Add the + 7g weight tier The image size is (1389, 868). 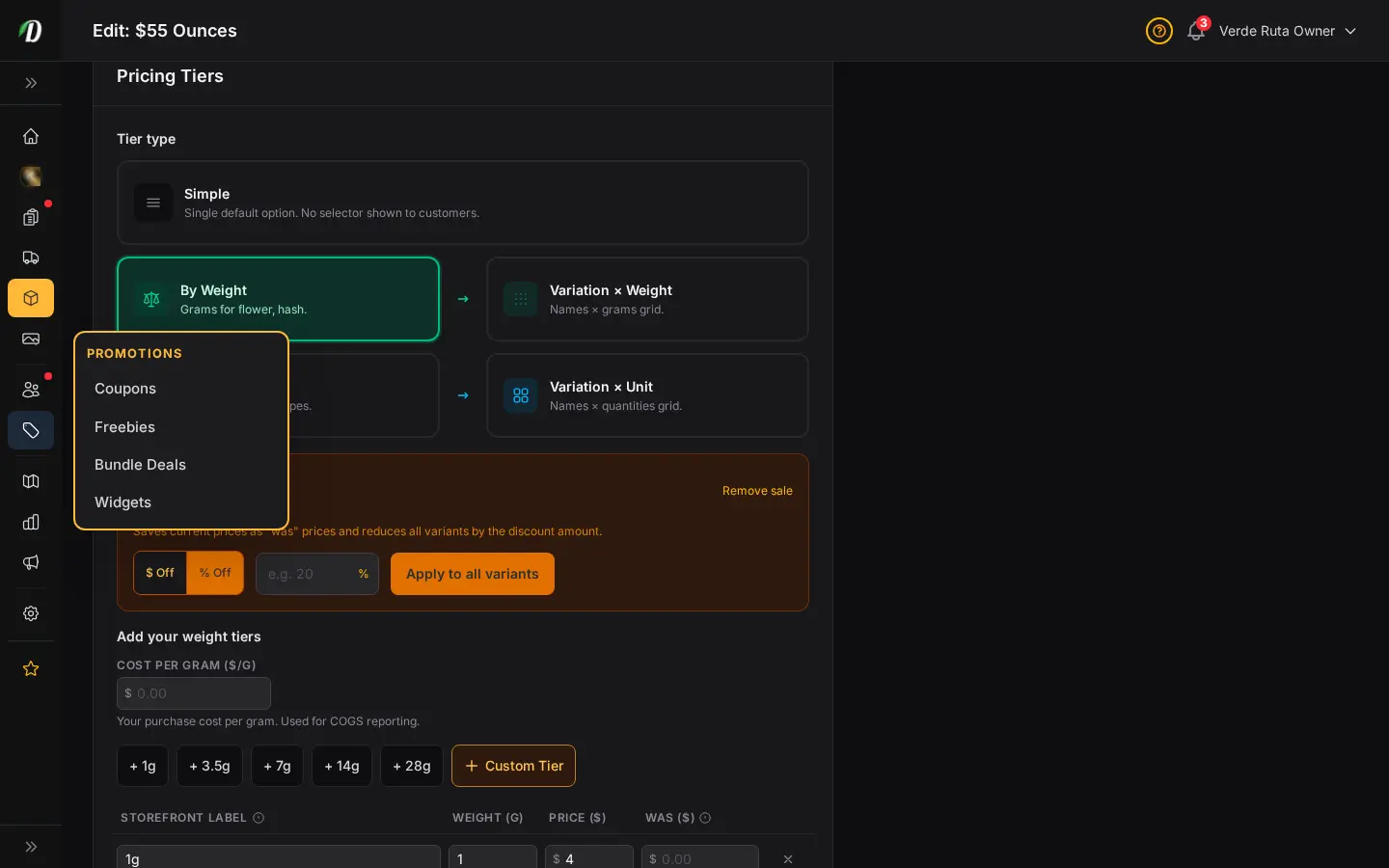(277, 766)
